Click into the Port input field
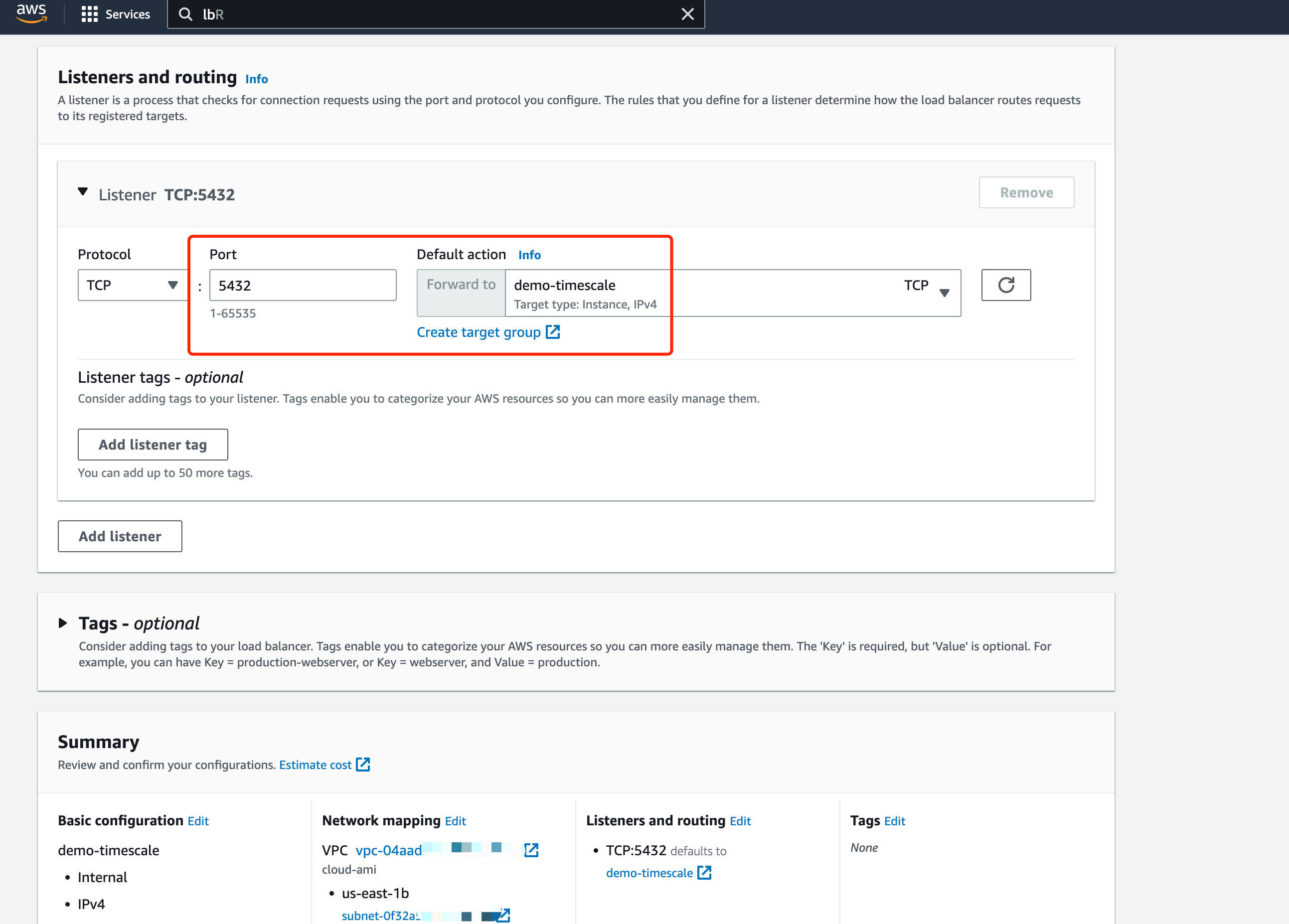The height and width of the screenshot is (924, 1289). pos(303,285)
